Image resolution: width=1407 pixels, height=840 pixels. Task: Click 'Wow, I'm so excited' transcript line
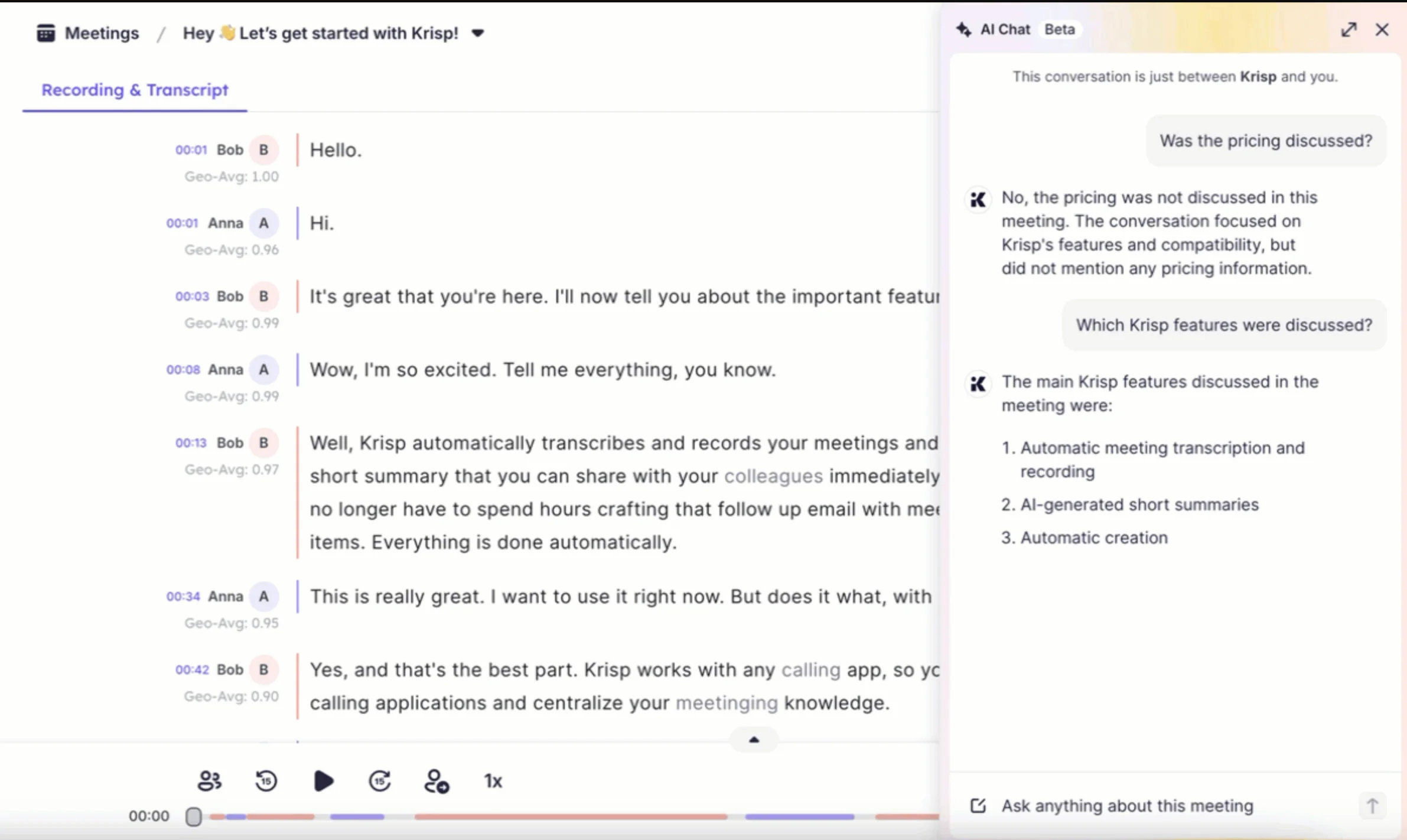542,370
